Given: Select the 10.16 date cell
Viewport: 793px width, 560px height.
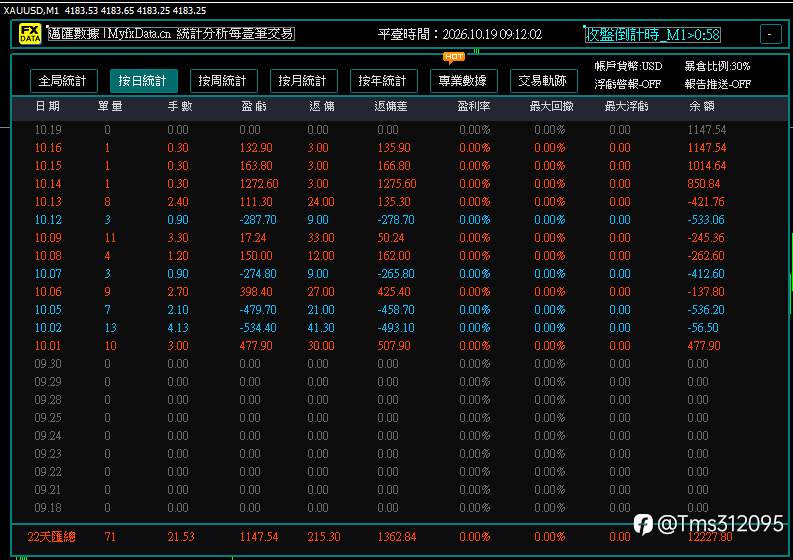Looking at the screenshot, I should click(48, 148).
